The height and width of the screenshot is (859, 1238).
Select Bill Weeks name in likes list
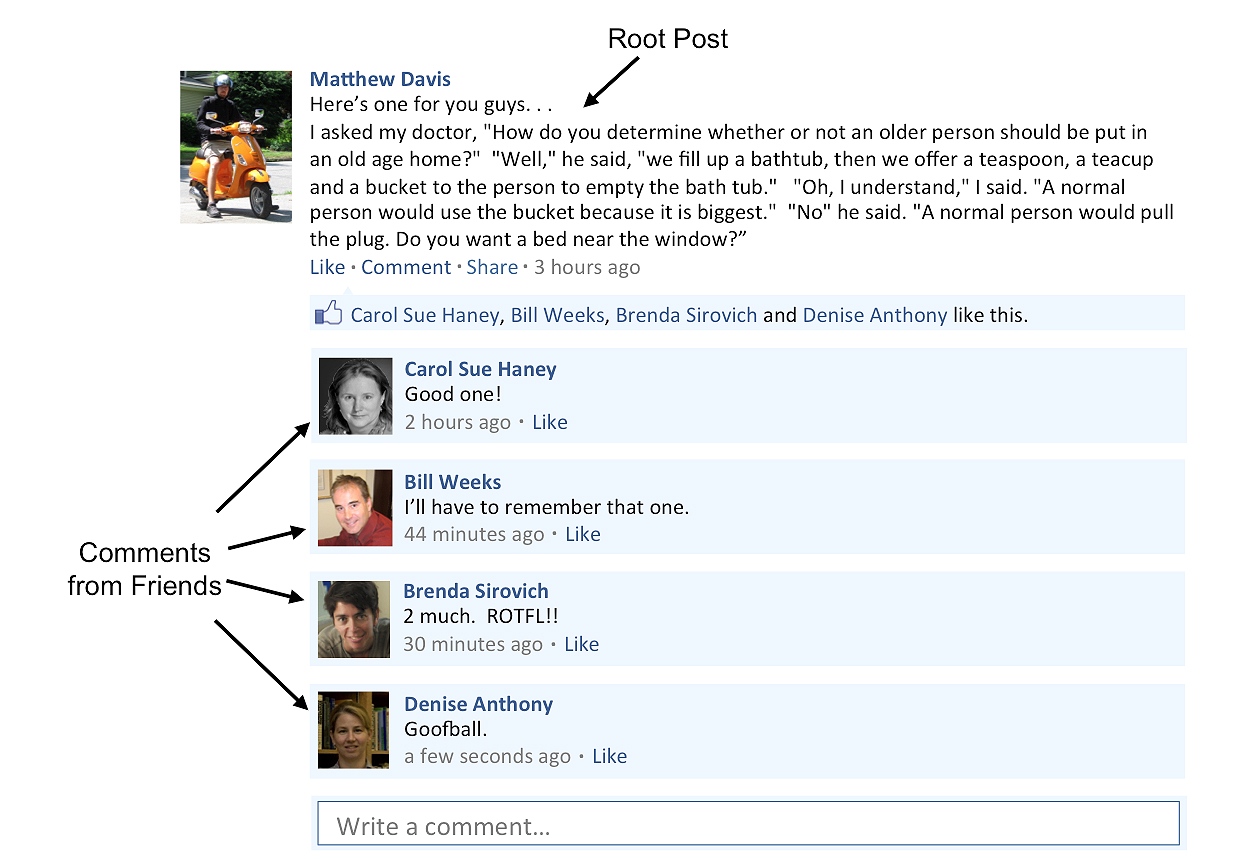(557, 315)
